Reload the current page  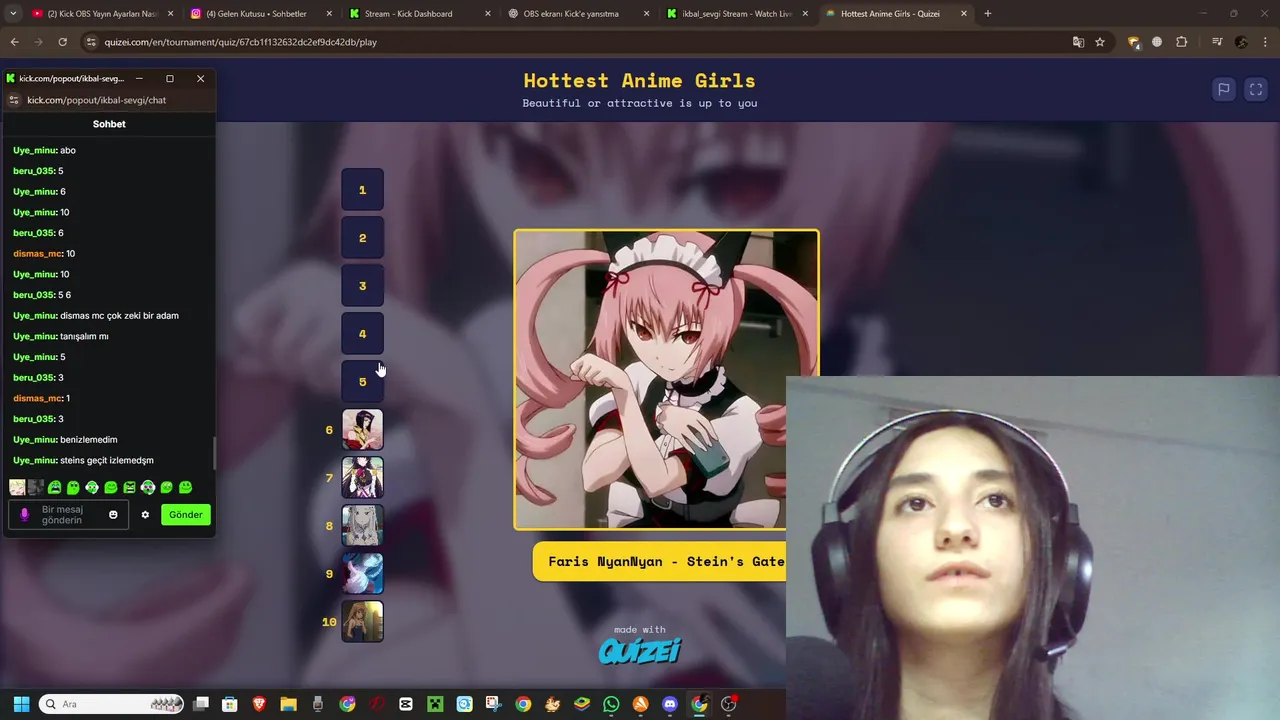[x=62, y=42]
